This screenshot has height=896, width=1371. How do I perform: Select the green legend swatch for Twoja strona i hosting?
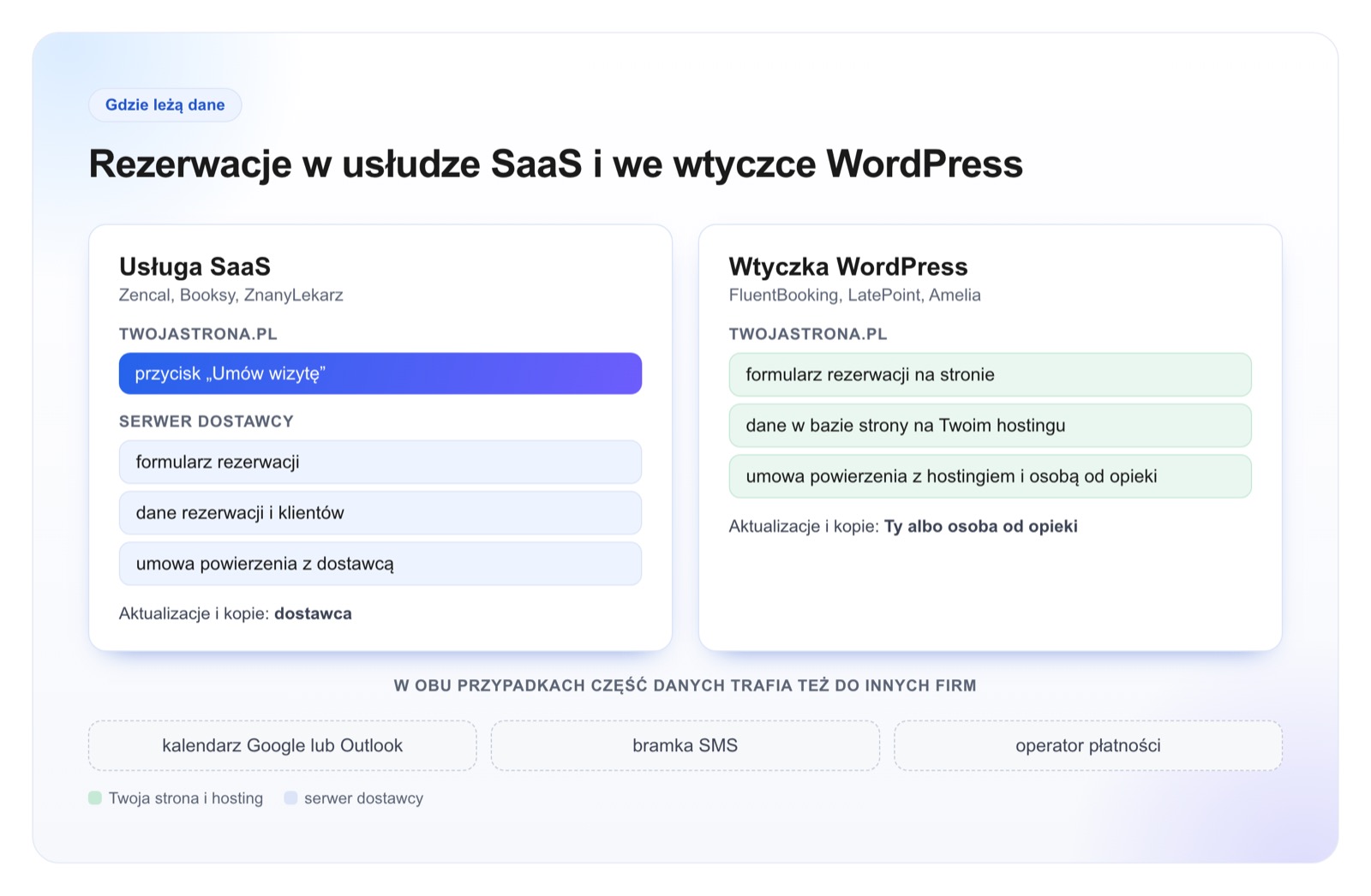tap(95, 798)
